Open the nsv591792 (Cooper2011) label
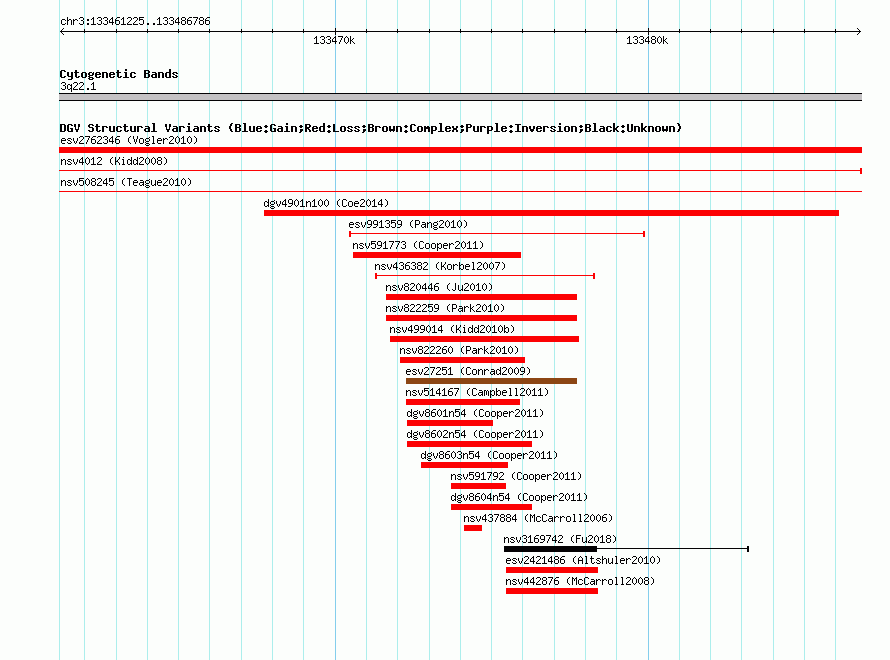Viewport: 890px width, 660px height. coord(516,476)
